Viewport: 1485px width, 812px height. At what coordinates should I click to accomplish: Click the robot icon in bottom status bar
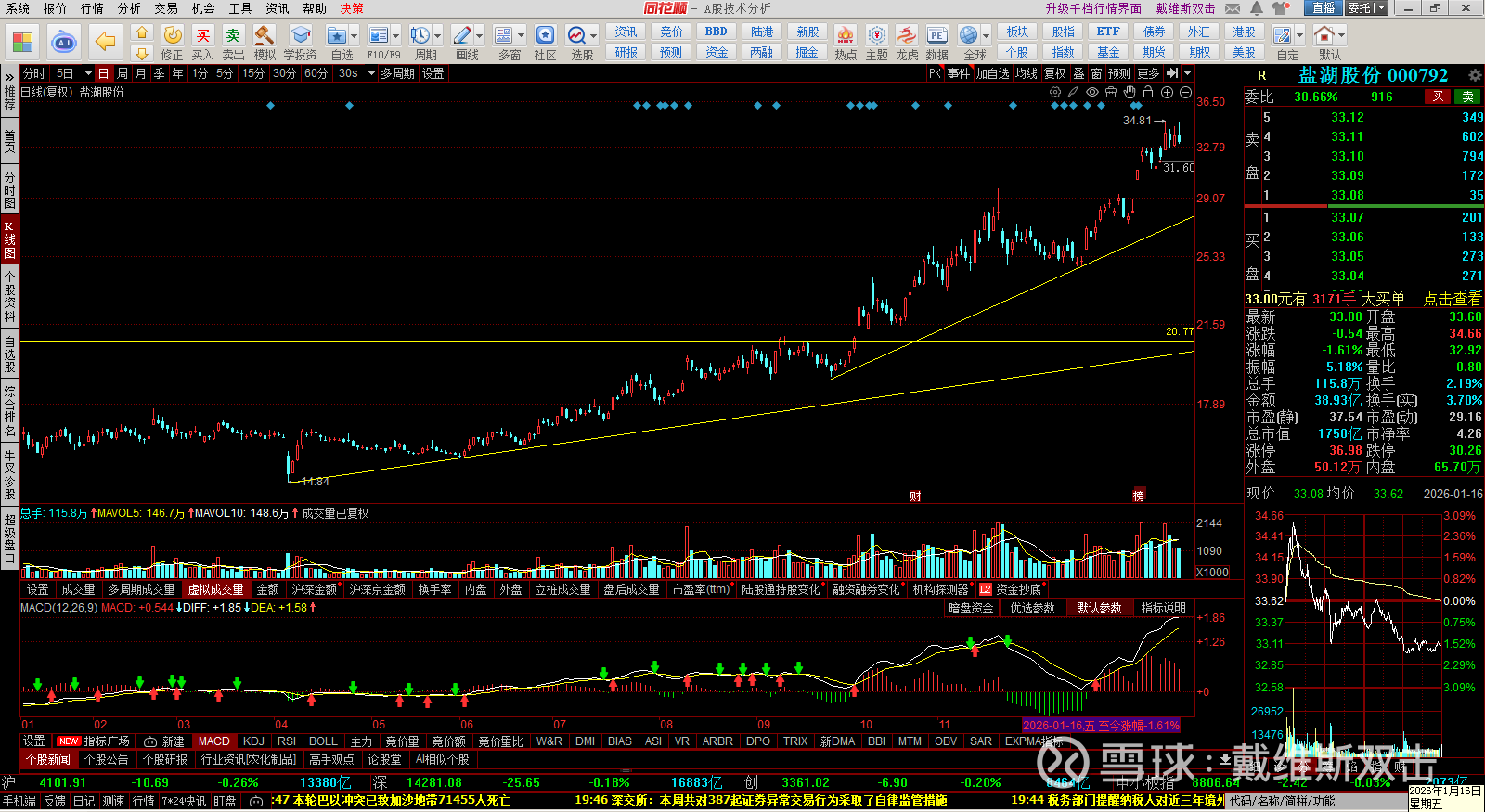tap(256, 801)
